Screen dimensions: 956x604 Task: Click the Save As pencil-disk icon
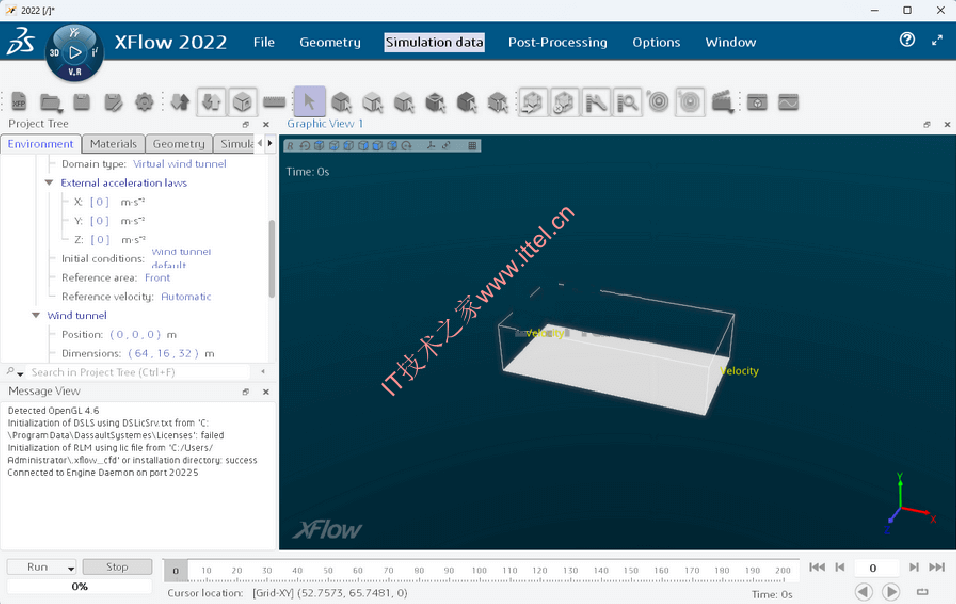tap(113, 102)
